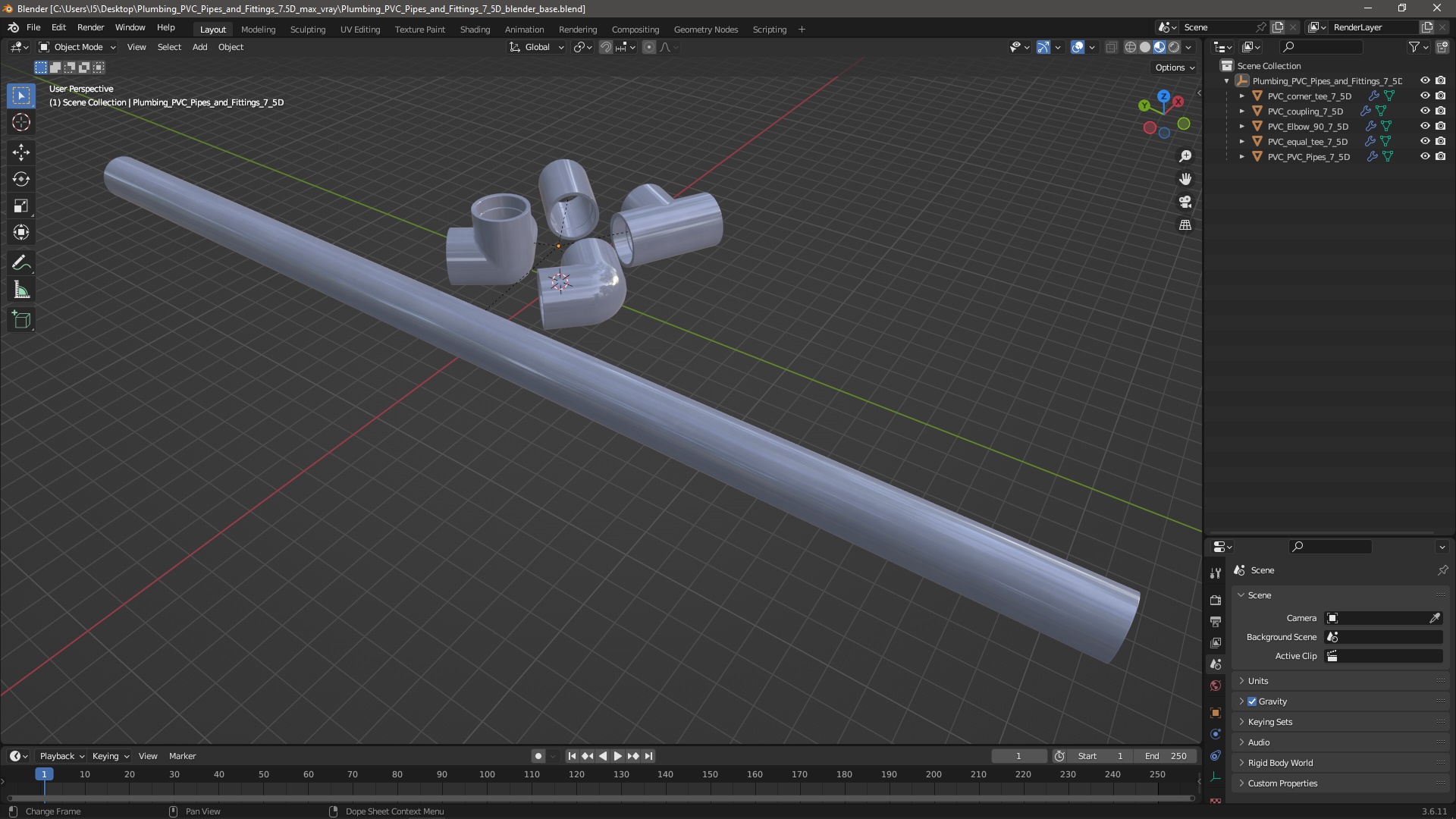Pin the Scene properties panel

tap(1442, 570)
